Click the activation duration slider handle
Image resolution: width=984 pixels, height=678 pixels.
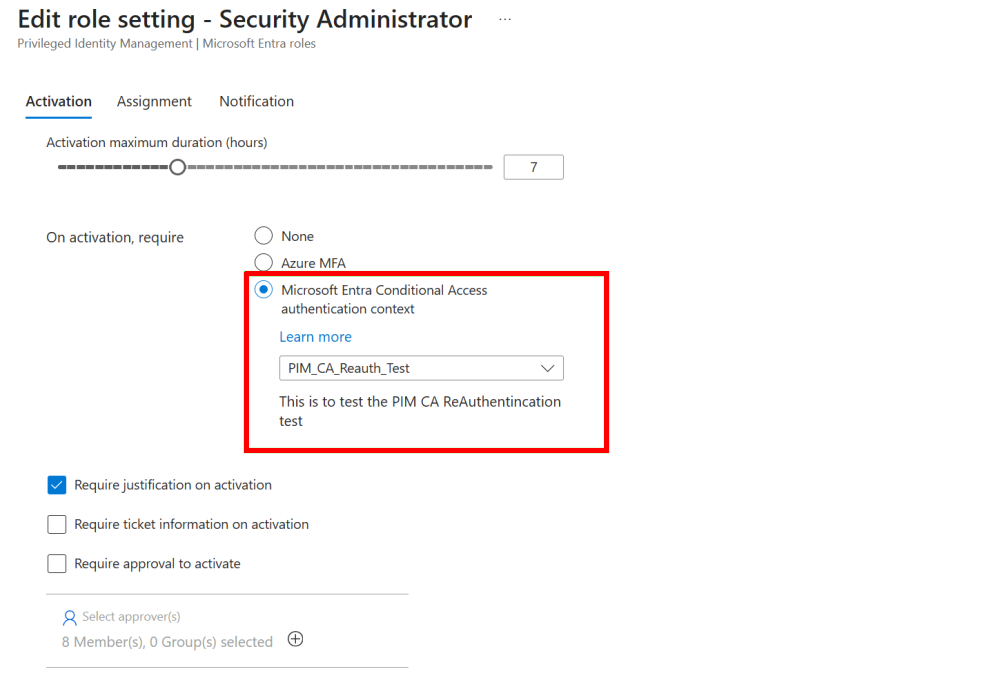coord(177,167)
